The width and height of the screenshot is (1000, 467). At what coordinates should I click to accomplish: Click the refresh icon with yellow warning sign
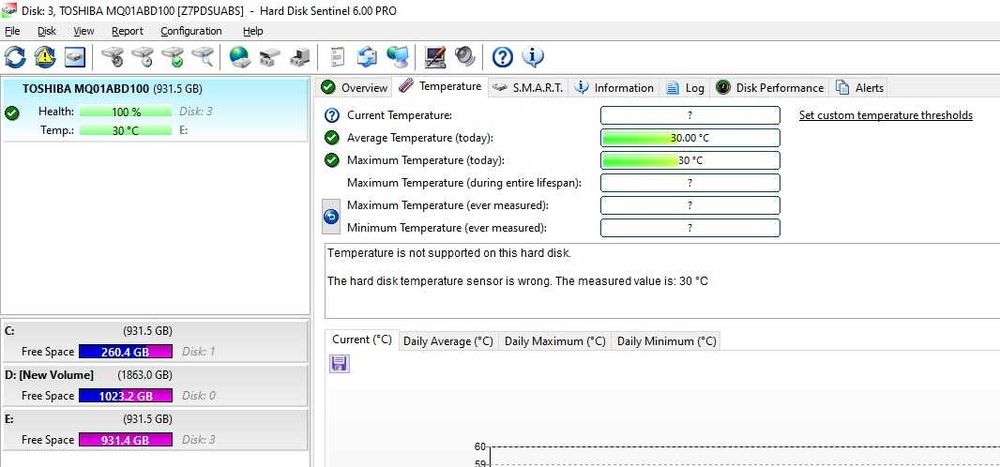coord(45,57)
